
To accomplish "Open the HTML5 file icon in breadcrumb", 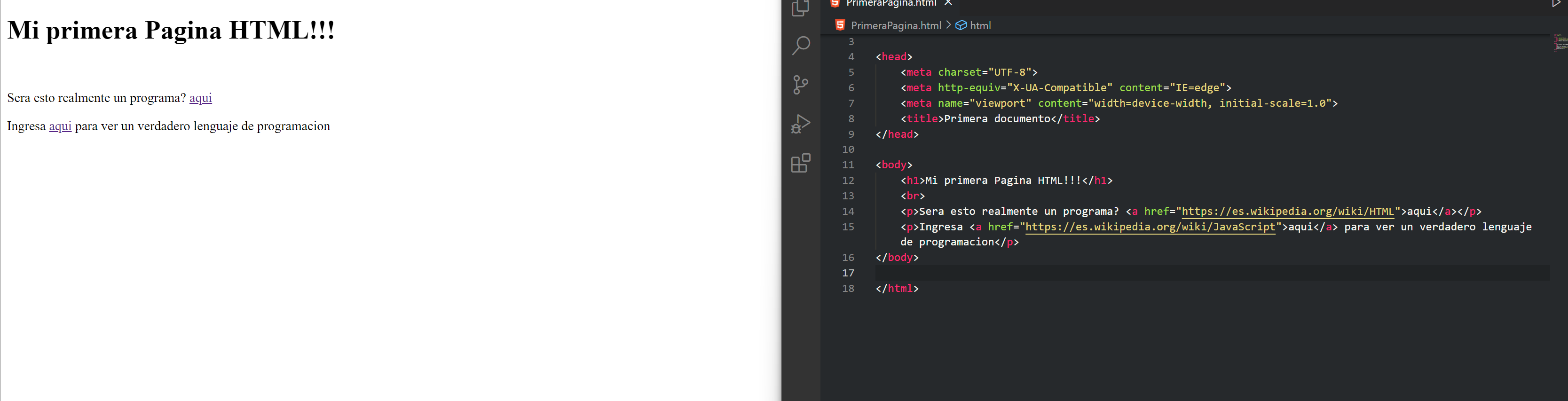I will pos(840,25).
